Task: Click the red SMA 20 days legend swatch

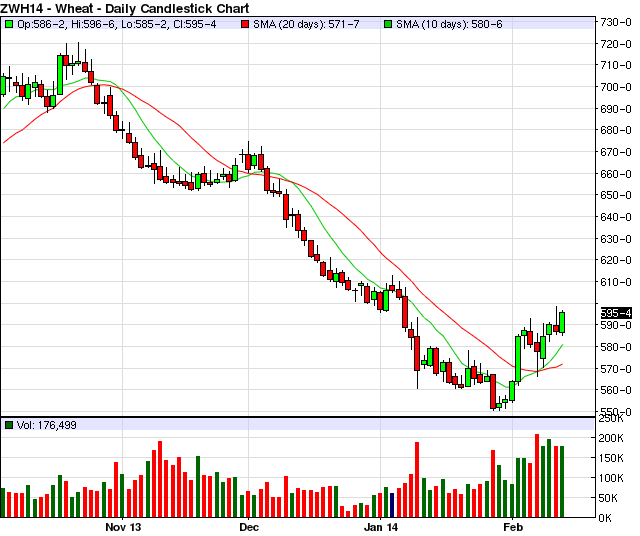Action: 244,24
